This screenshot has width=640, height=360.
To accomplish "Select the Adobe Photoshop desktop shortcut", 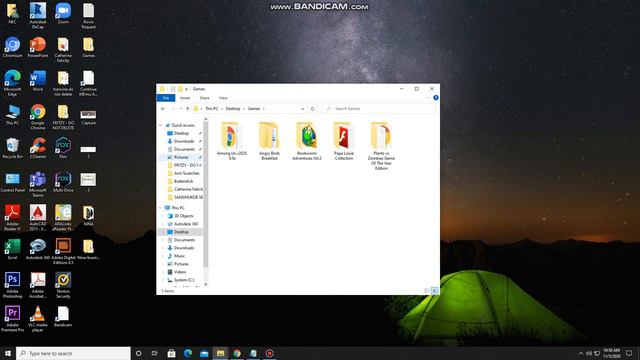I will point(12,285).
